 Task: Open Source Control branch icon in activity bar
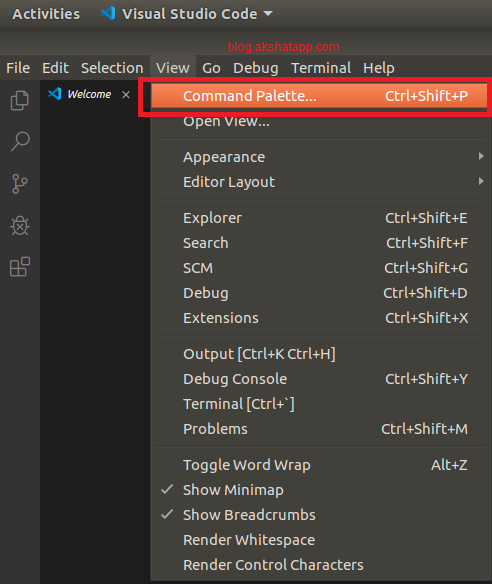20,184
